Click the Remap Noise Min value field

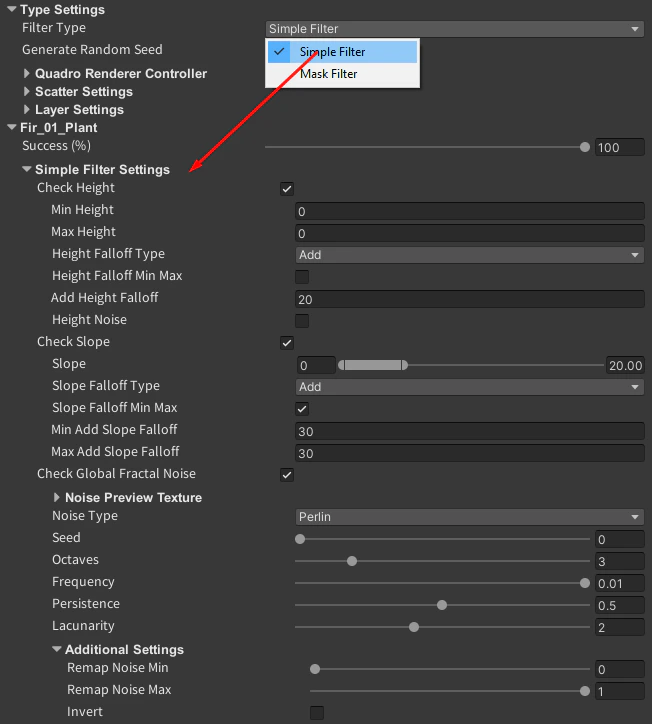[619, 669]
